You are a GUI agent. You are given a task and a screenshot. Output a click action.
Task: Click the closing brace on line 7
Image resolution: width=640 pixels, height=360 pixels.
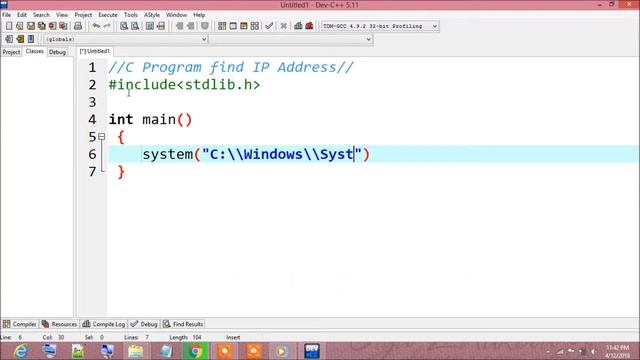[121, 172]
